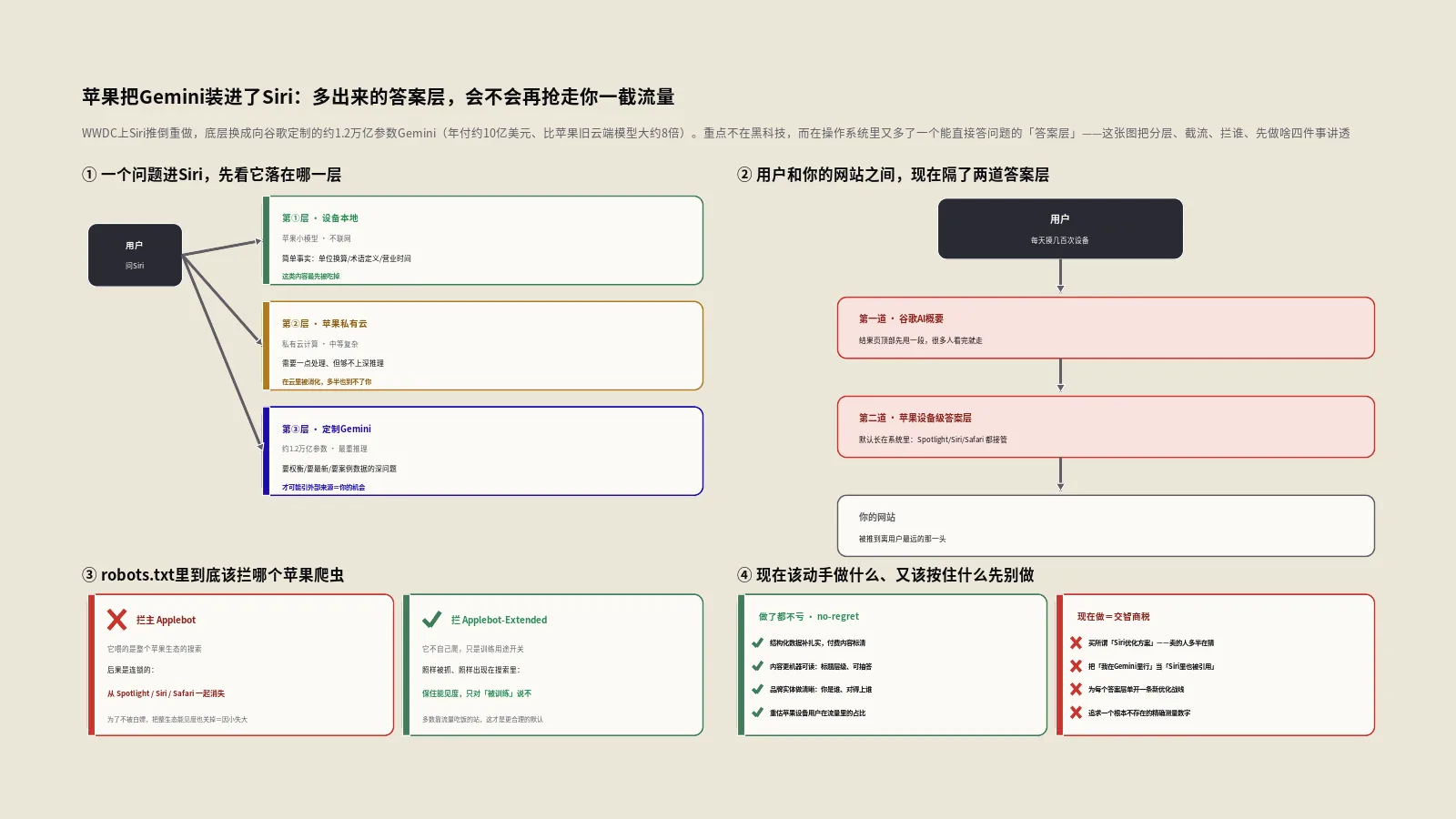This screenshot has width=1456, height=819.
Task: Click the heading 第二道 · 苹果设备级答案层
Action: coord(915,419)
